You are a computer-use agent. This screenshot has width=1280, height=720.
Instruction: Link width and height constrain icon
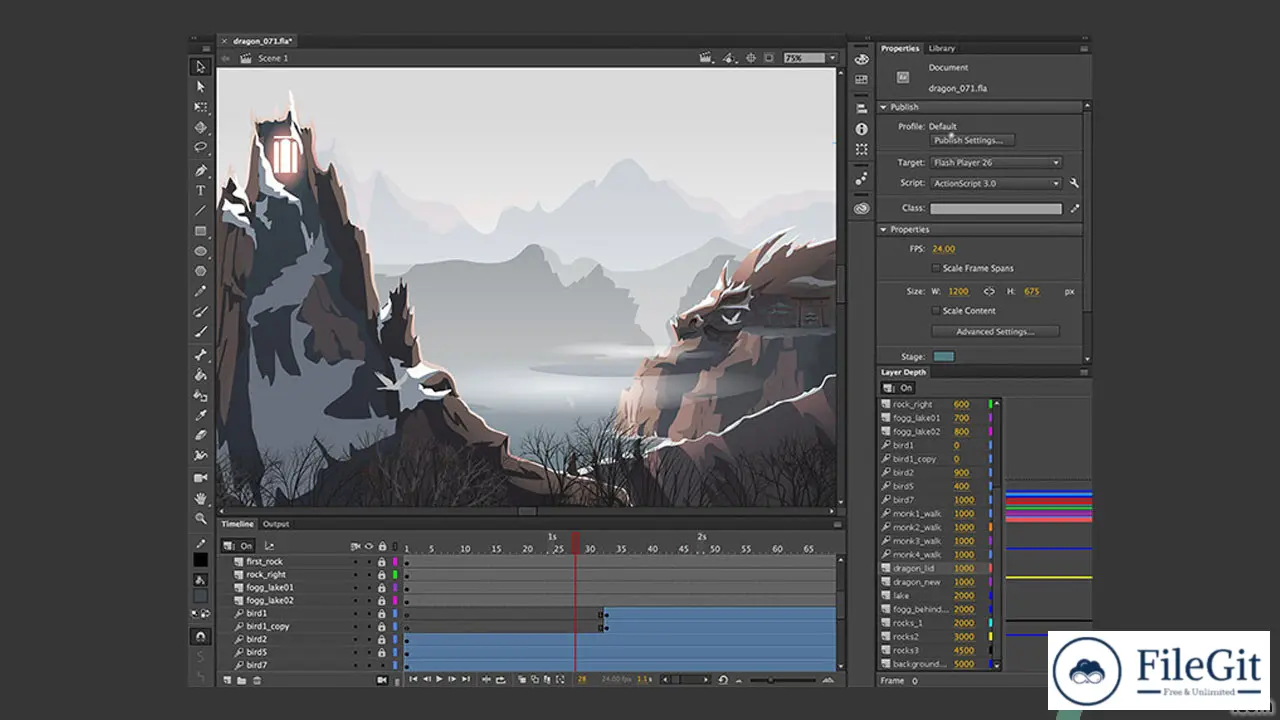click(x=989, y=291)
